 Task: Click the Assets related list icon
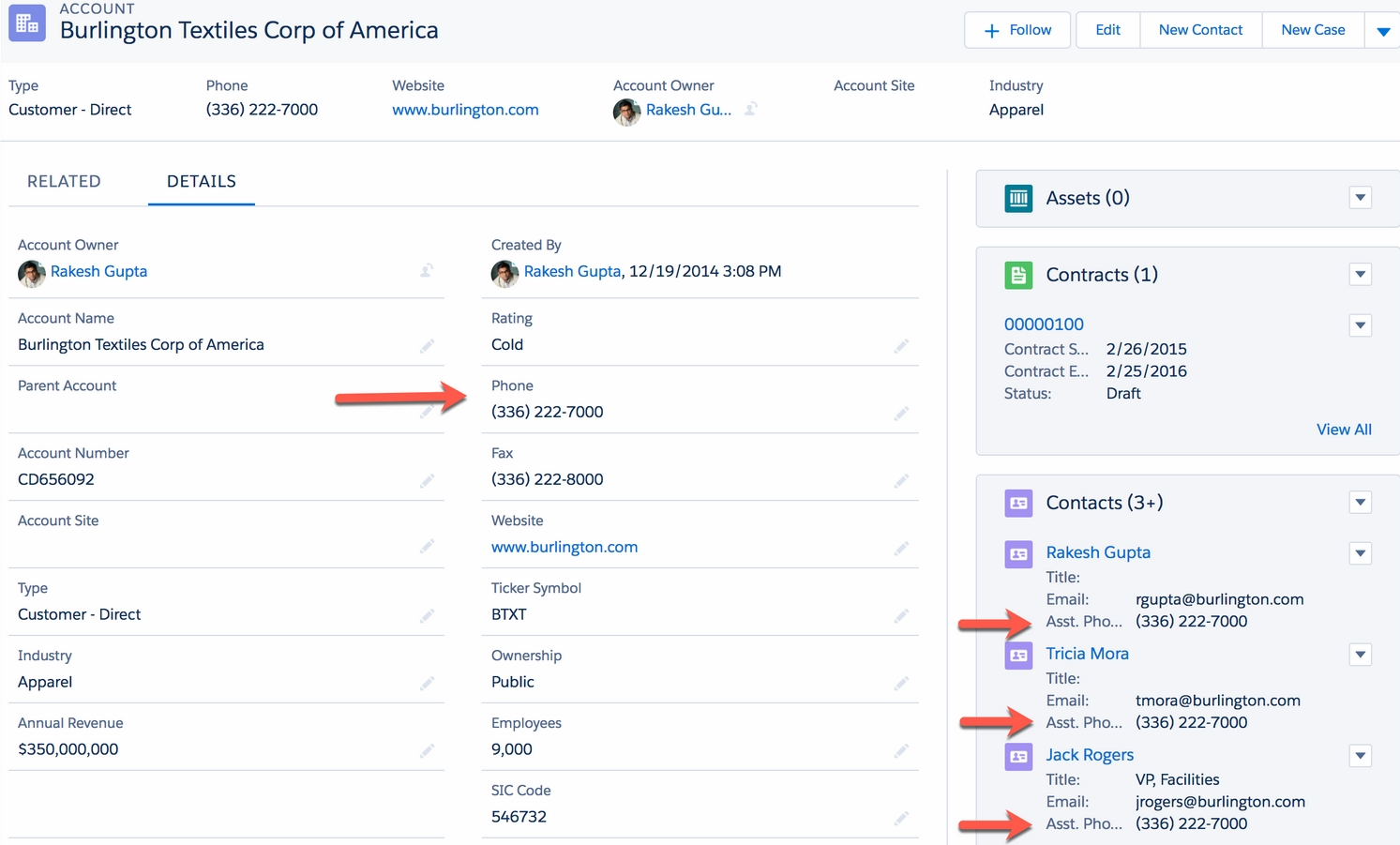[x=1018, y=198]
